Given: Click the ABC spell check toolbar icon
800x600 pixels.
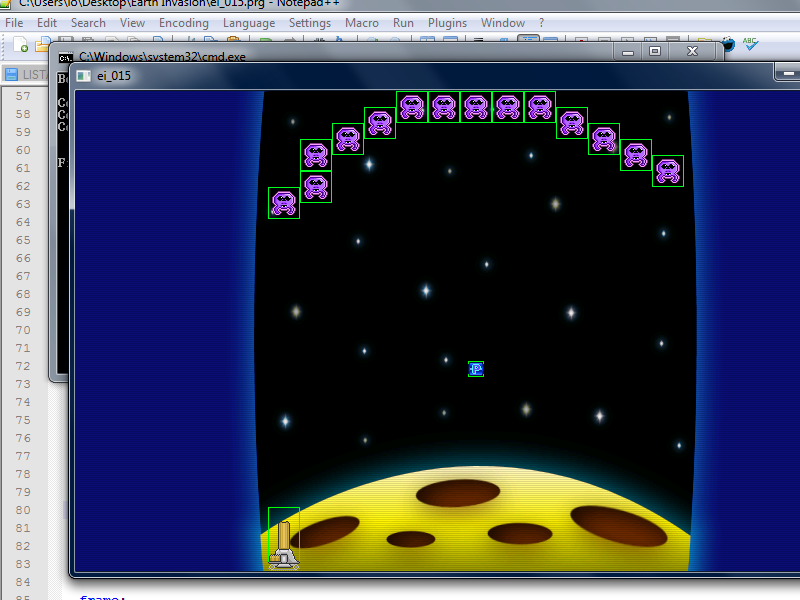Looking at the screenshot, I should [x=750, y=44].
